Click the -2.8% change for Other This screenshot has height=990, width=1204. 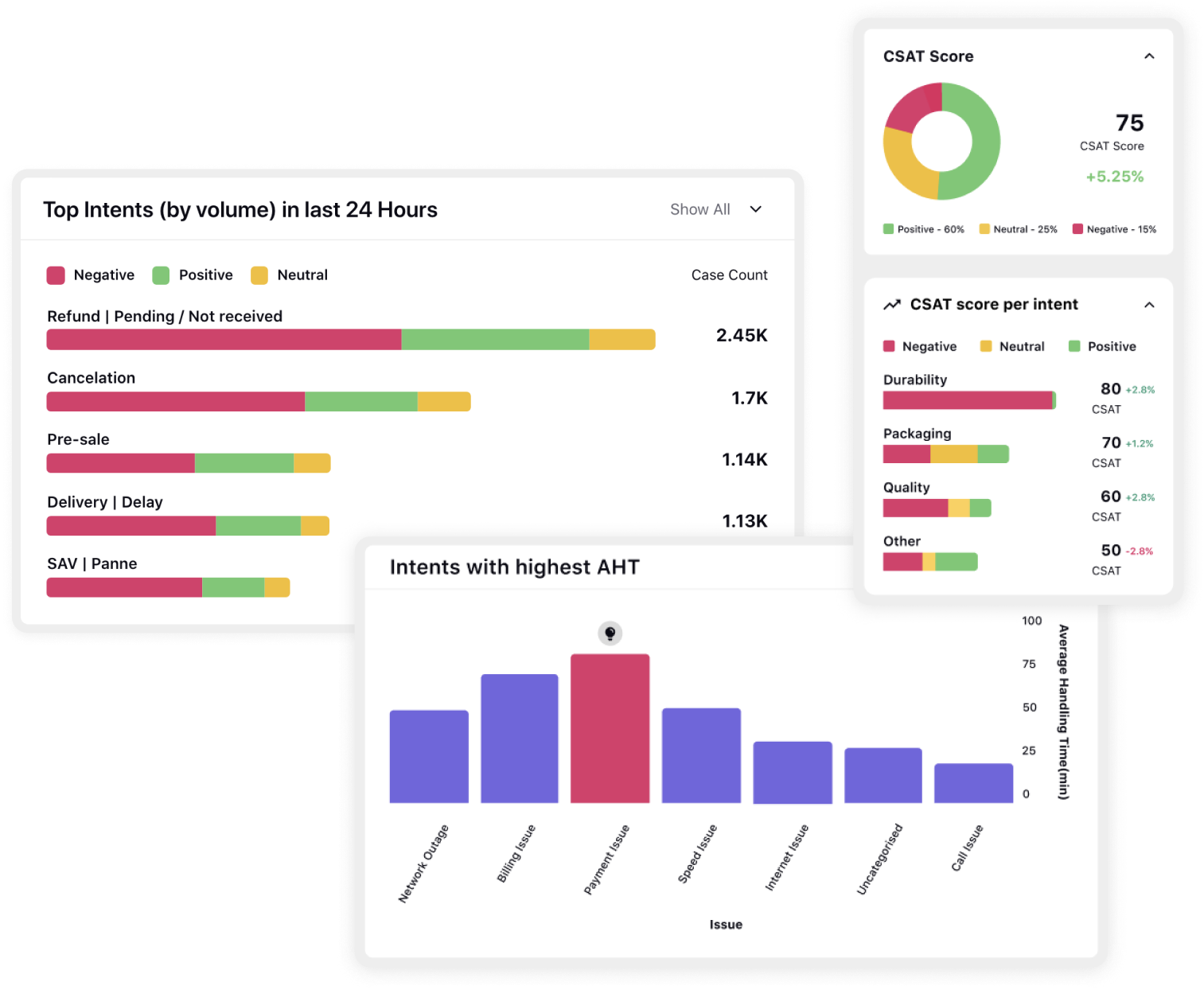click(x=1140, y=551)
